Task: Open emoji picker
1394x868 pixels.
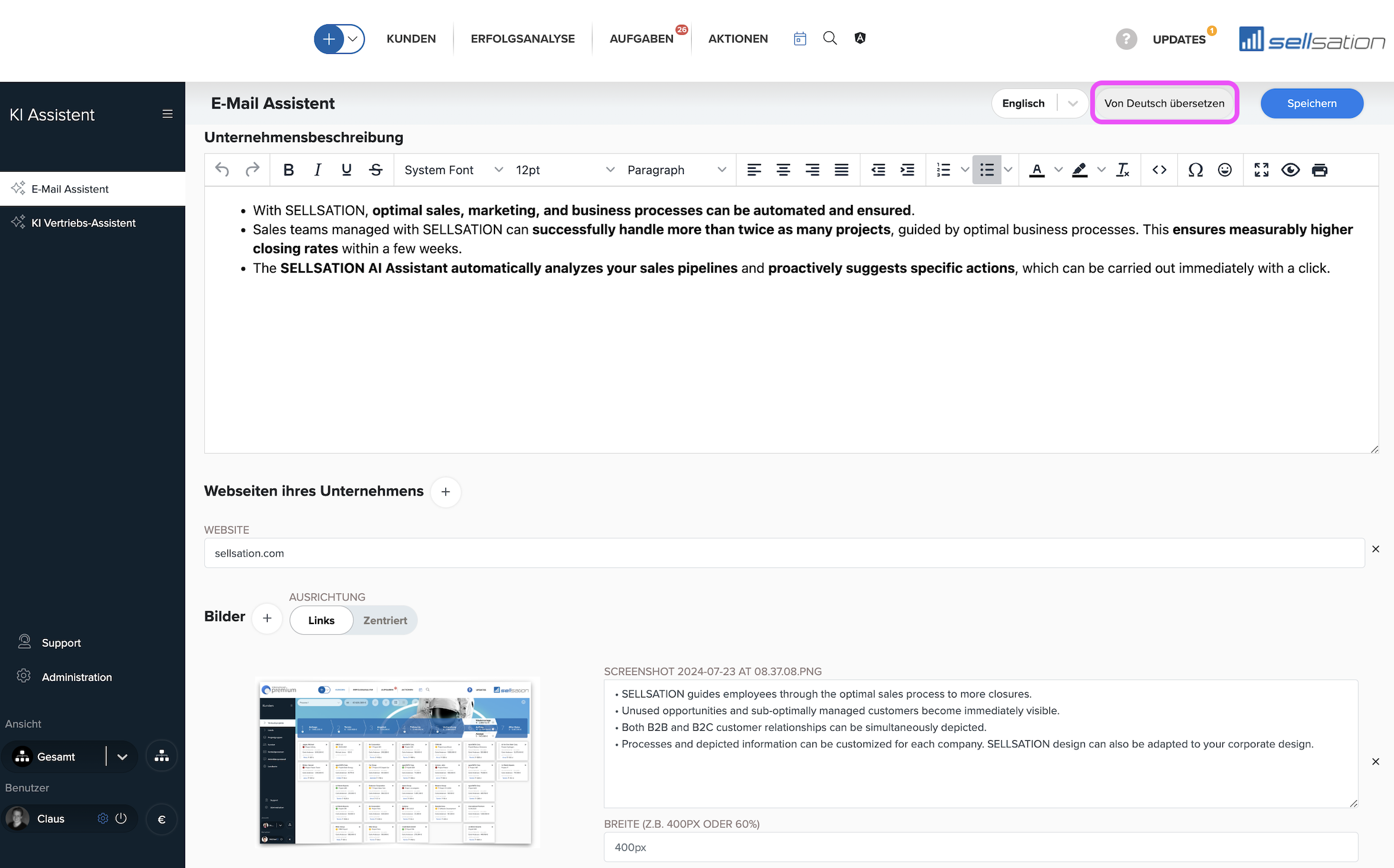Action: pos(1225,170)
